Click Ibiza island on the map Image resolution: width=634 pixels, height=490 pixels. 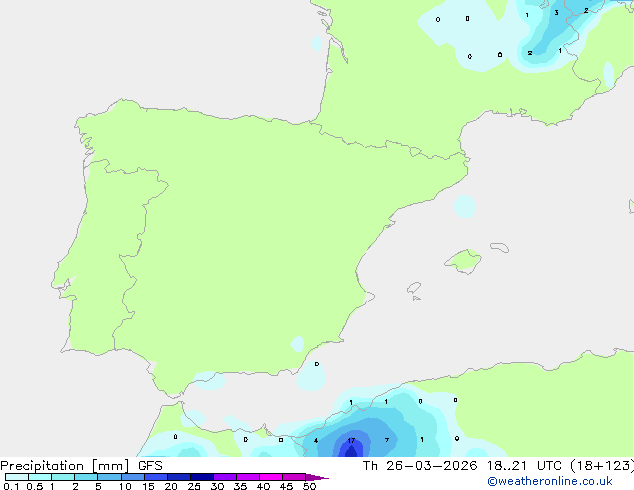[414, 288]
